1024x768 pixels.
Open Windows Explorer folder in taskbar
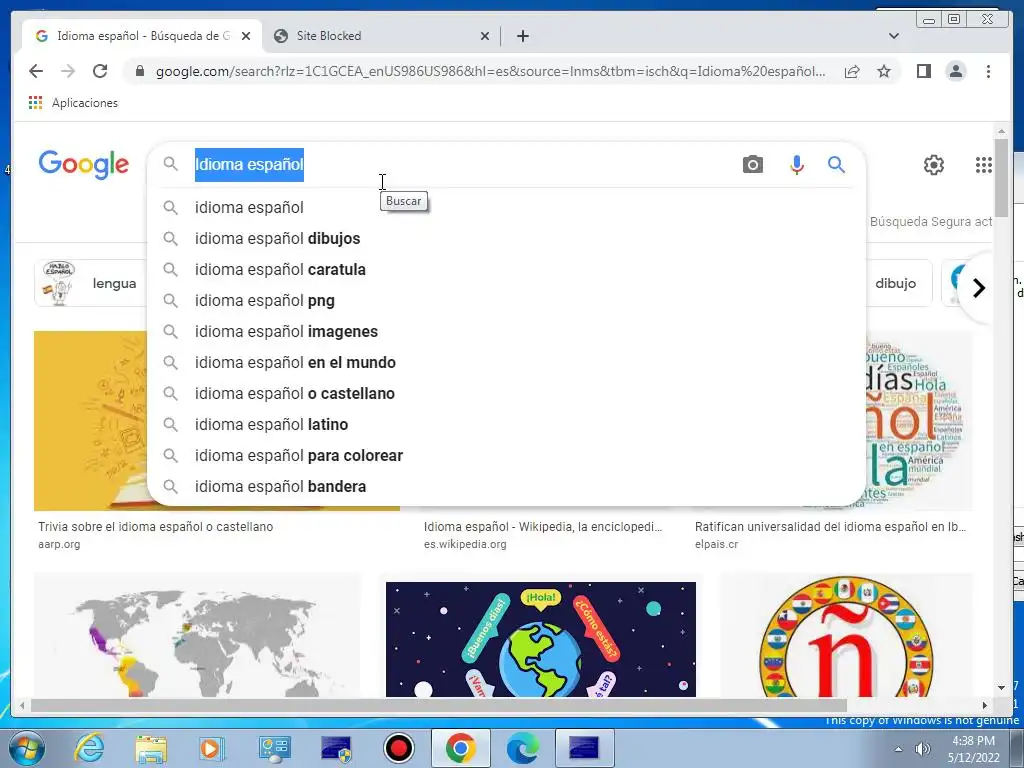tap(151, 748)
